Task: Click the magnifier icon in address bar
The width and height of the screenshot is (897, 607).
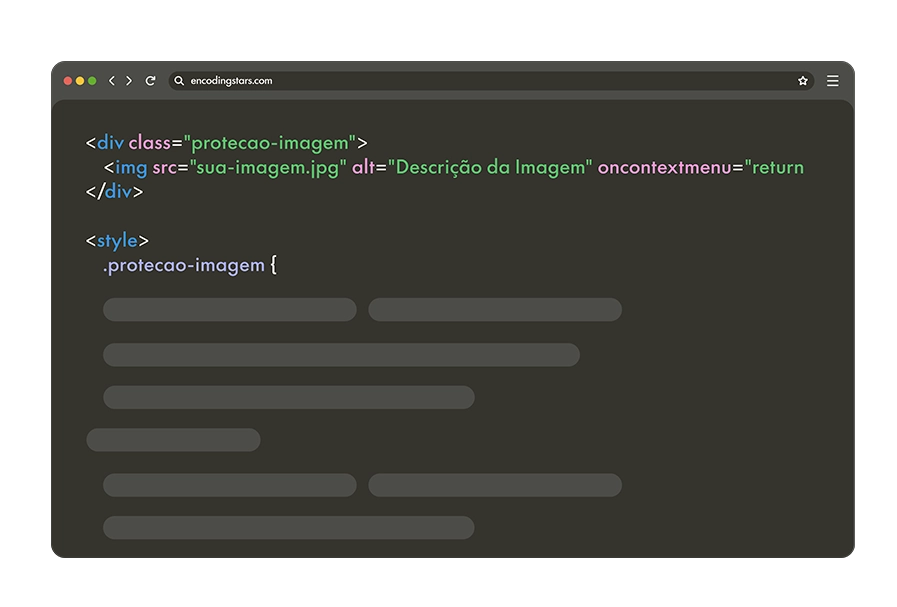Action: [x=179, y=81]
